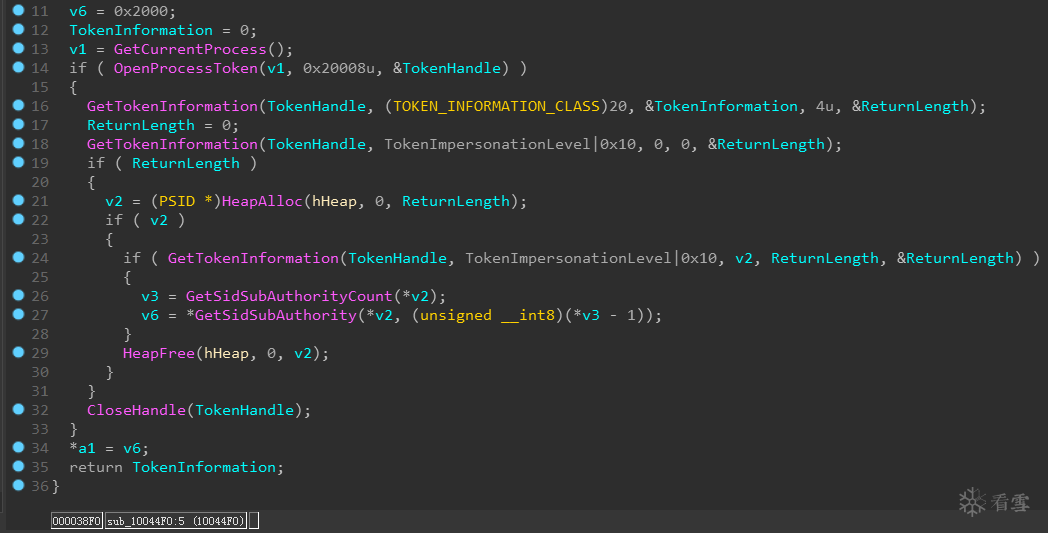Click &TokenInformation argument on line 16

point(721,106)
